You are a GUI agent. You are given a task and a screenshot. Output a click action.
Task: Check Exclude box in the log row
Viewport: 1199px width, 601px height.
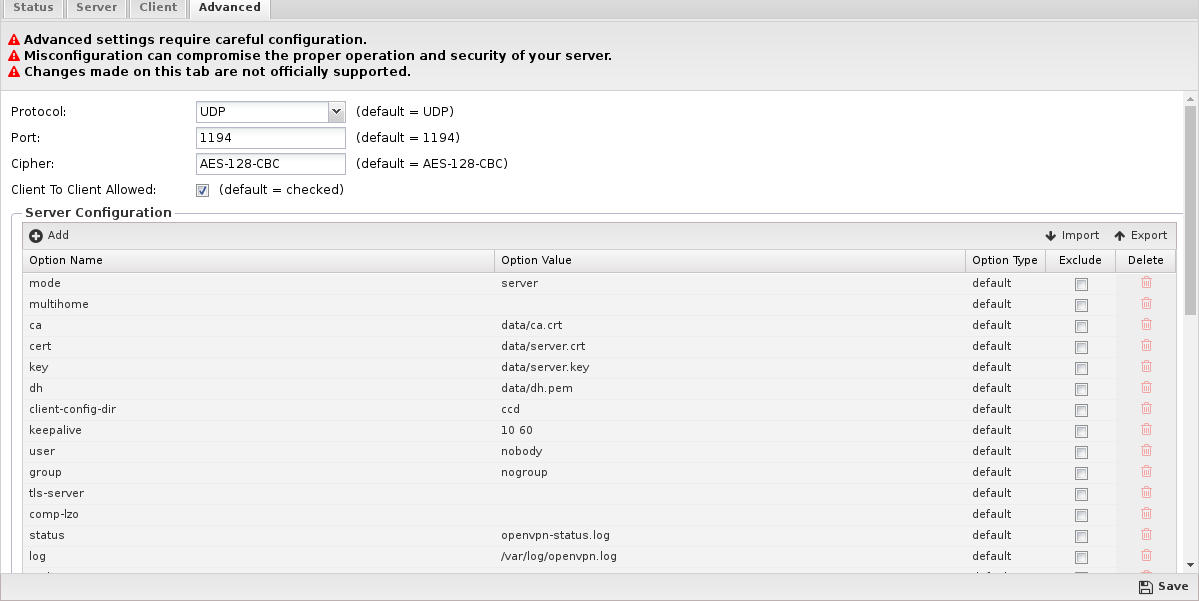point(1081,557)
